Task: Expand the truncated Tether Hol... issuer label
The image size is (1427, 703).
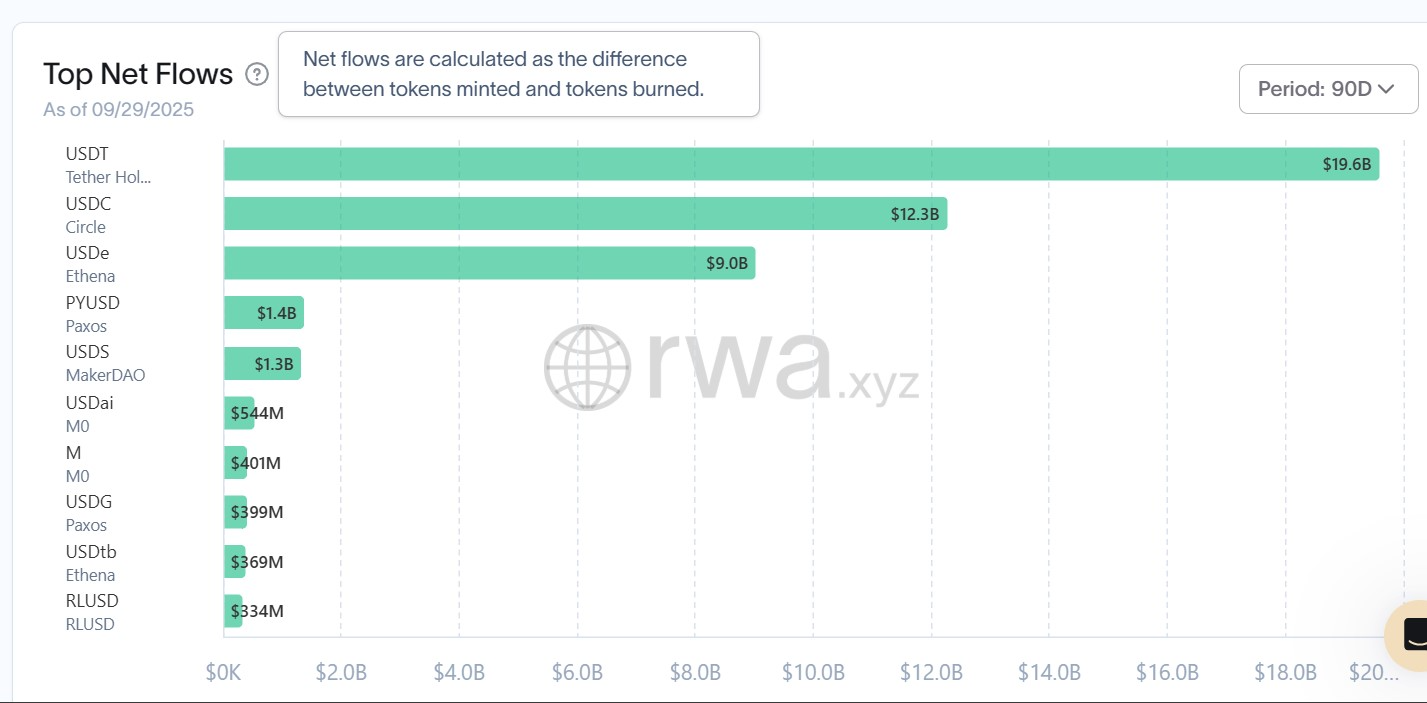Action: (x=108, y=177)
